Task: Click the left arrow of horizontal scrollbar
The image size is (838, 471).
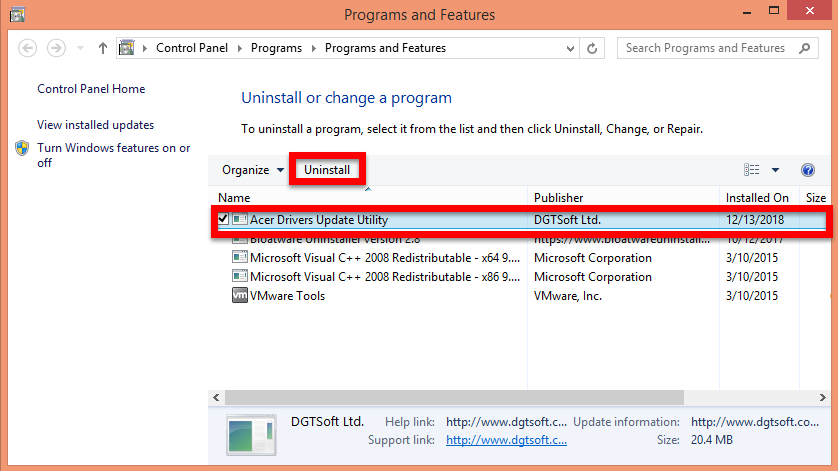Action: click(216, 397)
